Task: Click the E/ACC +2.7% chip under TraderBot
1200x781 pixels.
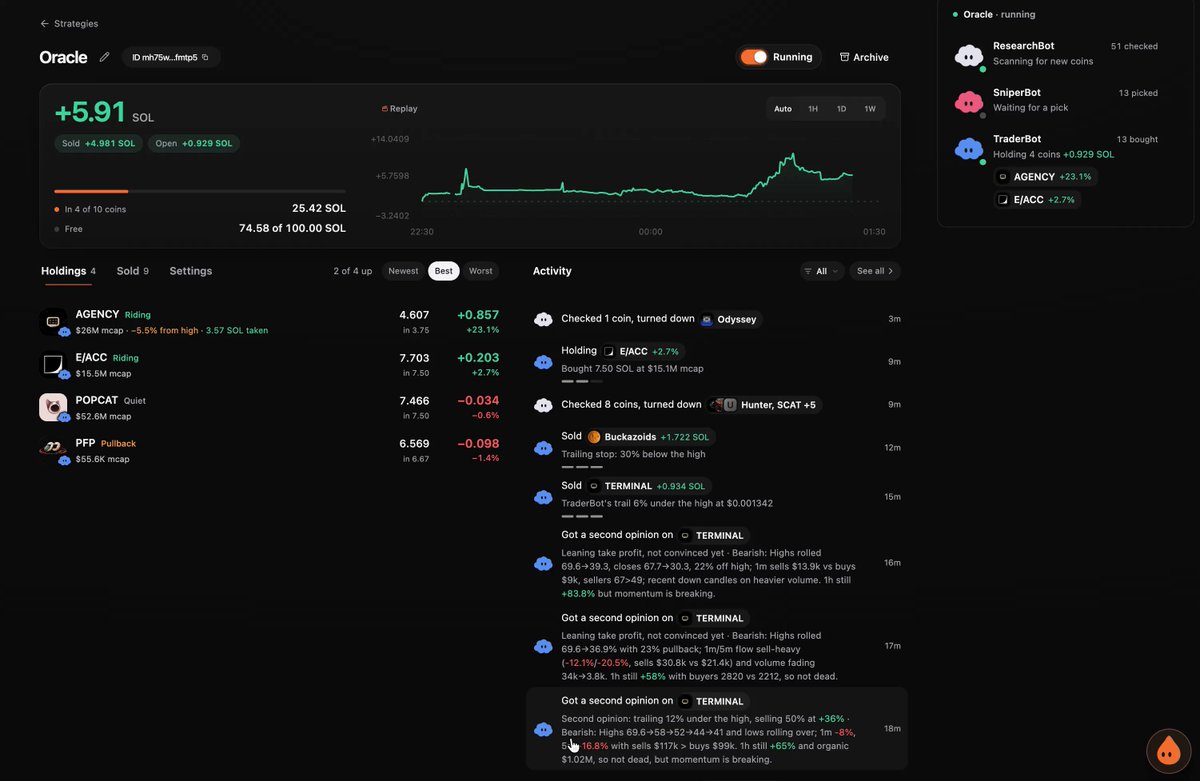Action: click(x=1038, y=200)
